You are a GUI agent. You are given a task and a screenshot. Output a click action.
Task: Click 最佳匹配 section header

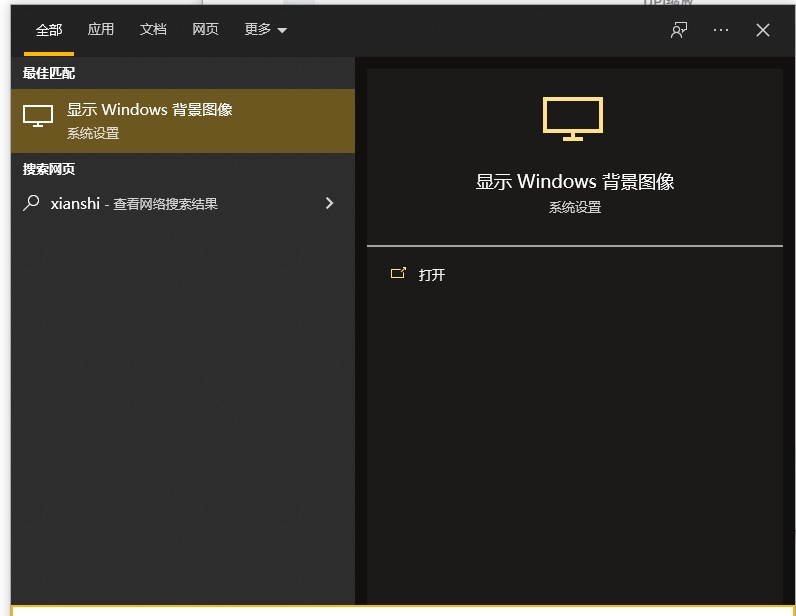[x=49, y=73]
